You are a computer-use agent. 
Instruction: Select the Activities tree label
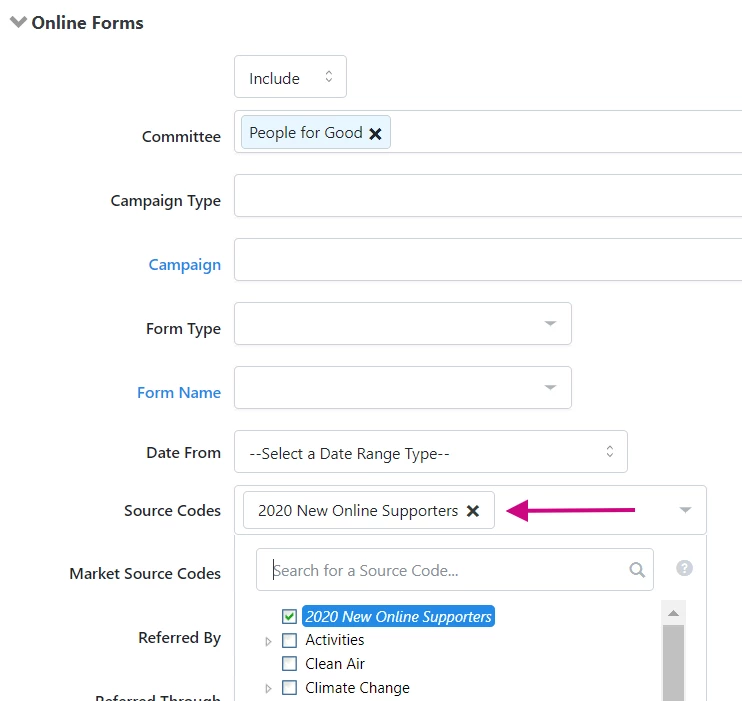335,640
